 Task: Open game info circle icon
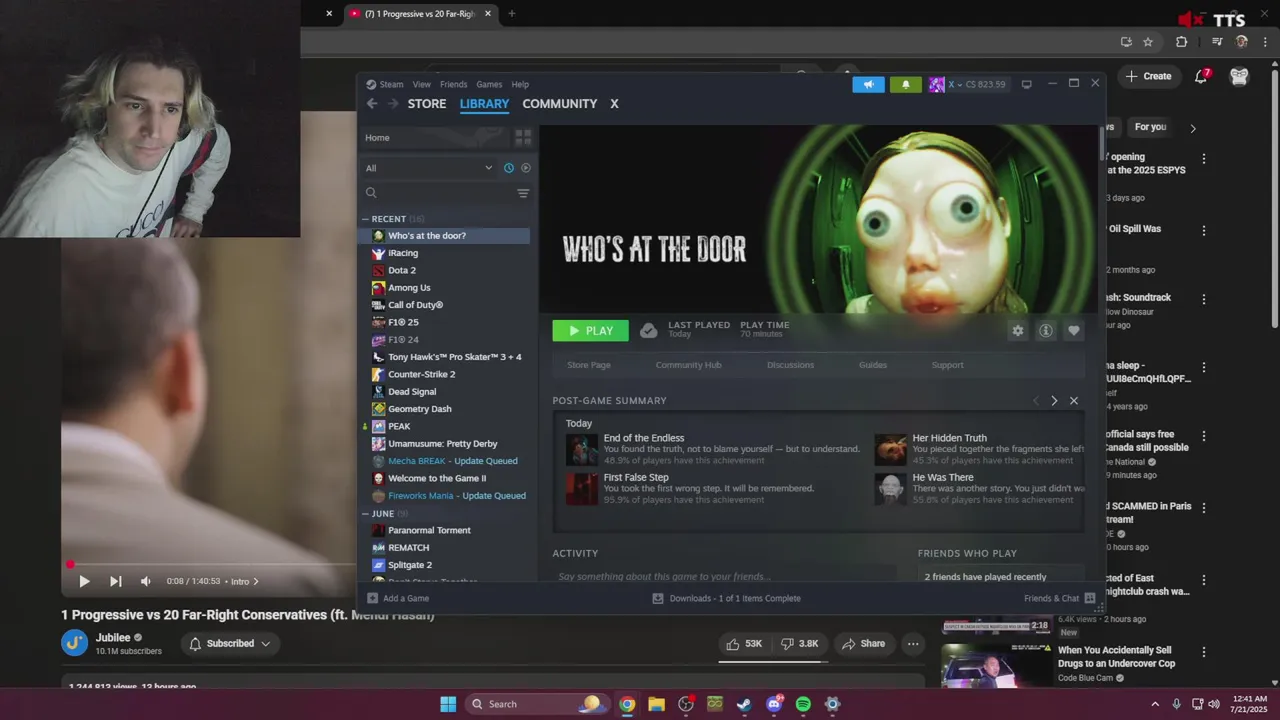tap(1046, 331)
